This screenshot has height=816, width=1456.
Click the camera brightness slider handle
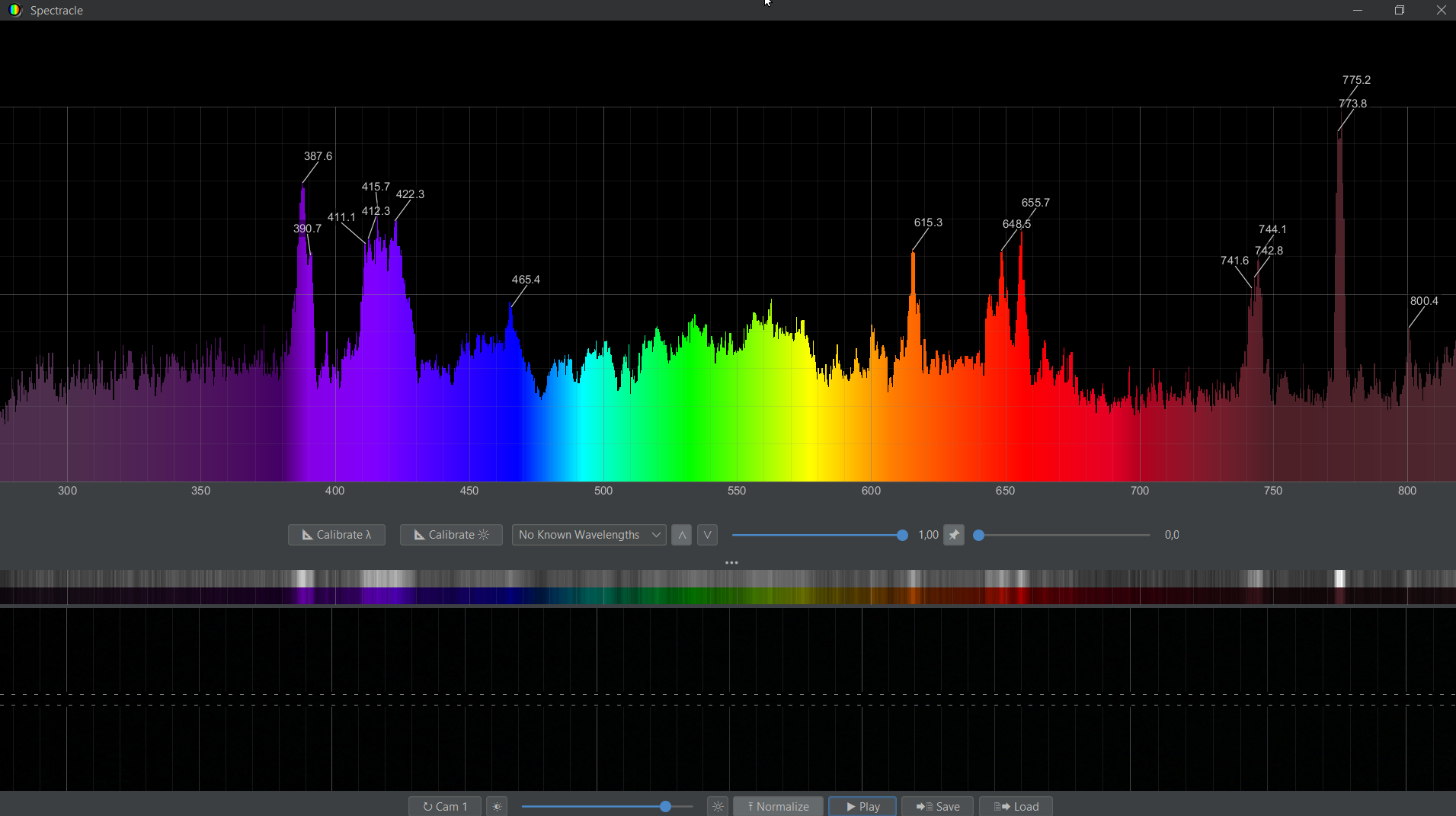pos(665,806)
